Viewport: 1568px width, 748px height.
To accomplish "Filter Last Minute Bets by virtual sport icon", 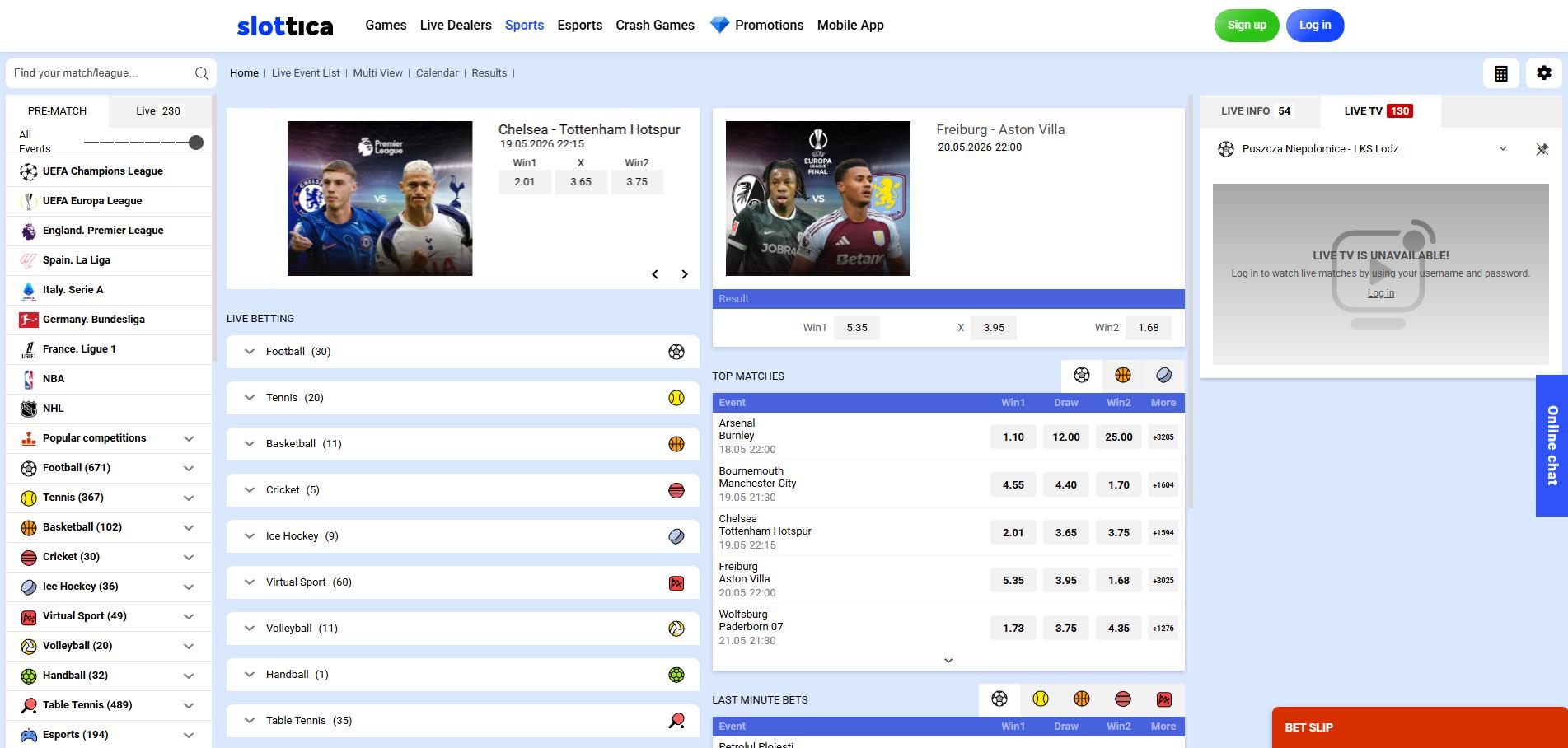I will [1164, 699].
